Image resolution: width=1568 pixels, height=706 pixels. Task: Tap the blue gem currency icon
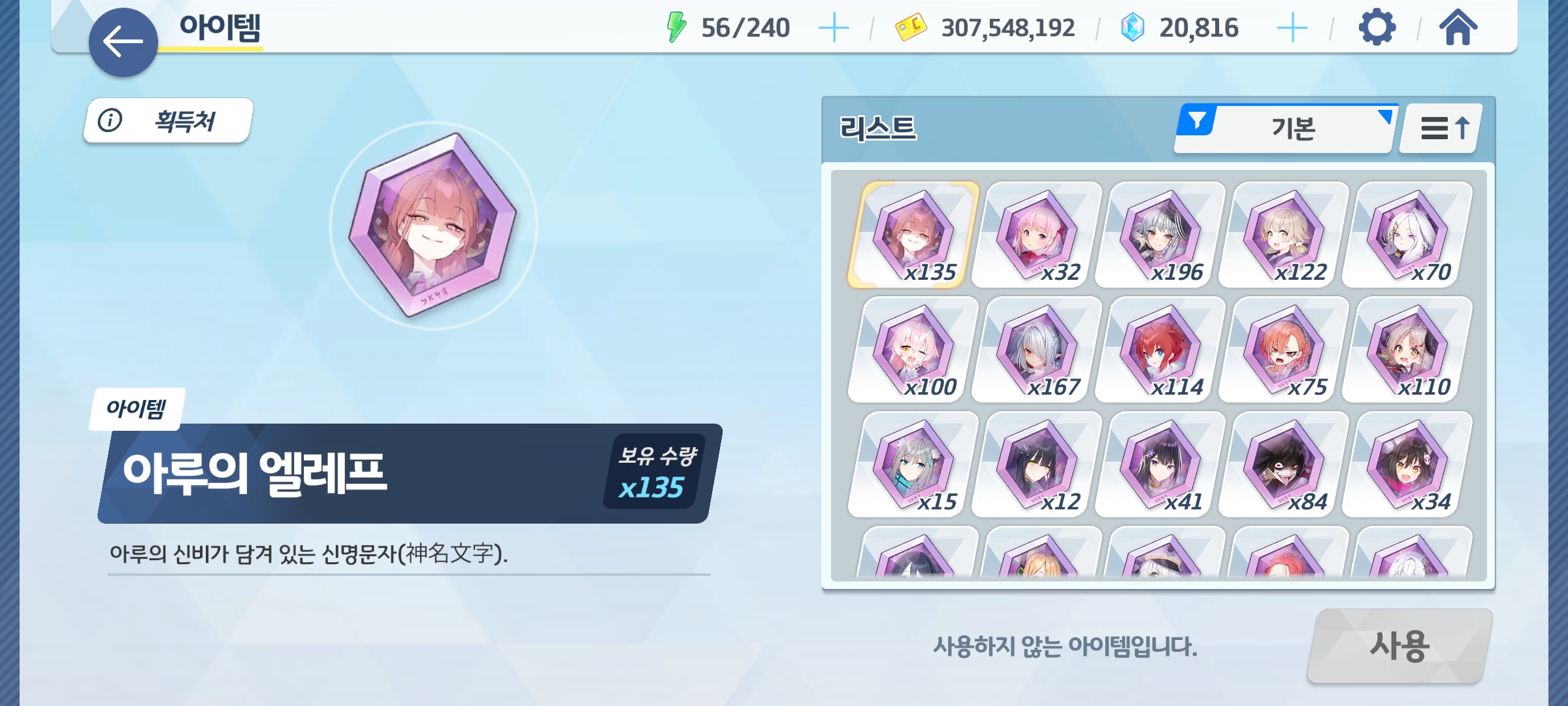[1132, 28]
